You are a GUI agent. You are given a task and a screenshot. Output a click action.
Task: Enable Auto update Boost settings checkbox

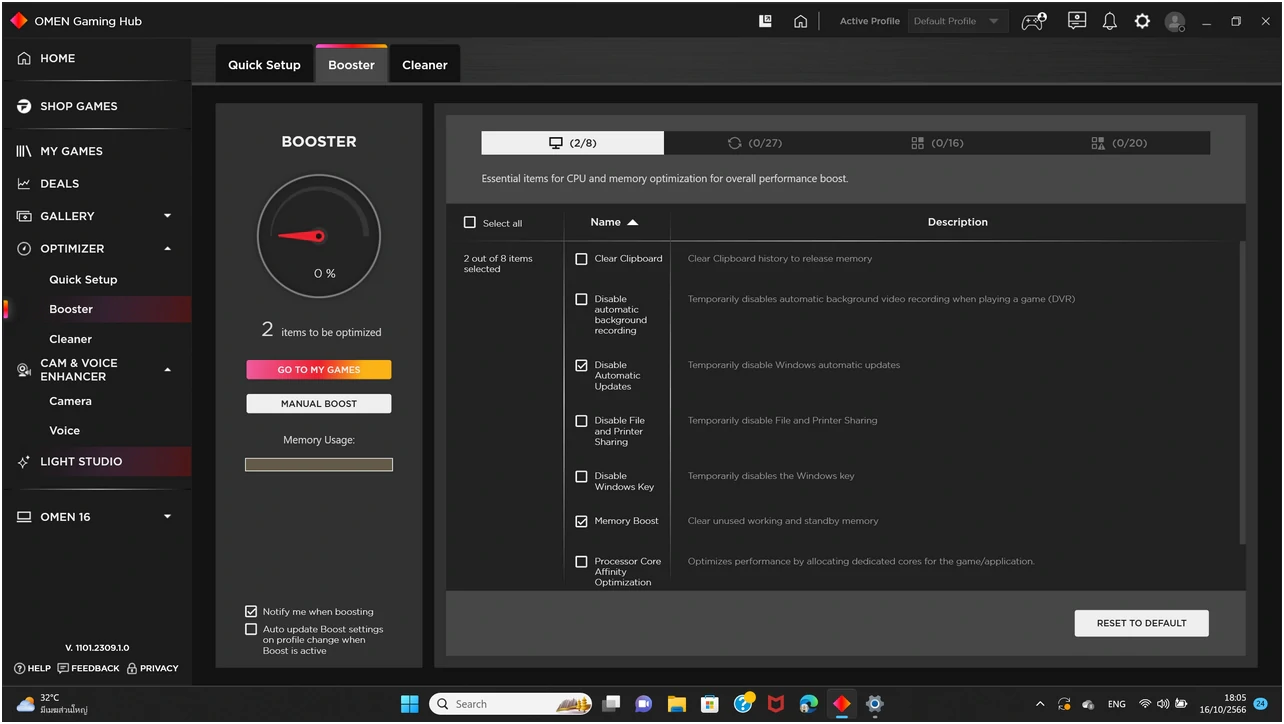[x=251, y=629]
